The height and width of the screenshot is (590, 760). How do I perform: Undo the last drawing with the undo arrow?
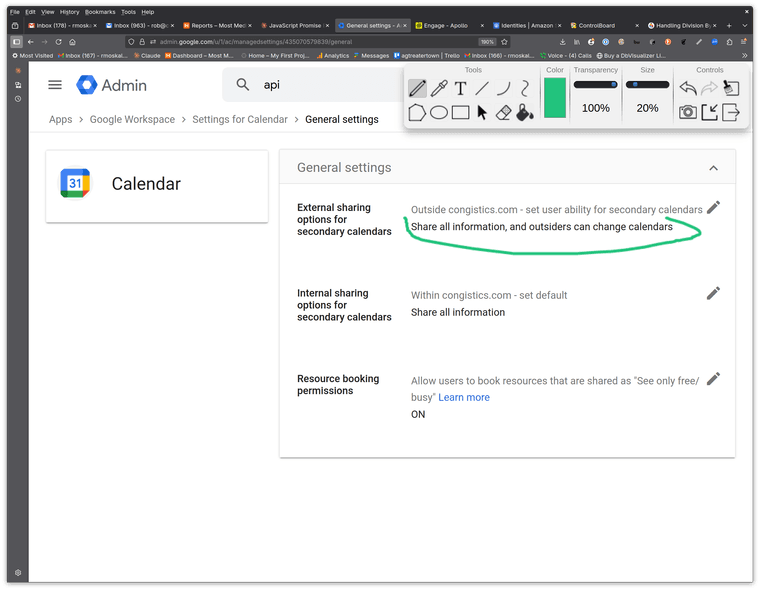[x=688, y=88]
